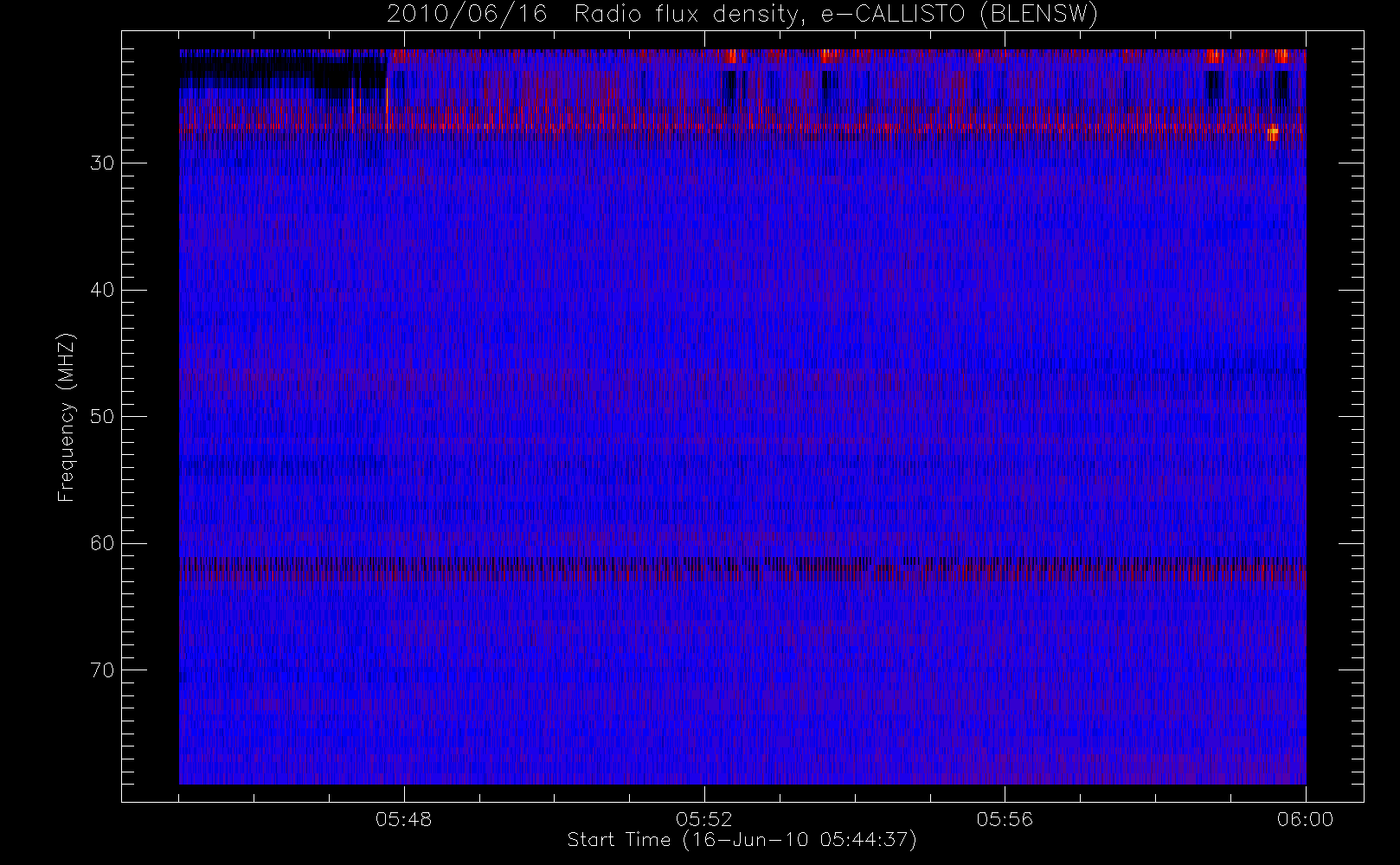Click the 'Start Time (16-Jun-10 05:44:37)' axis label

(x=742, y=840)
